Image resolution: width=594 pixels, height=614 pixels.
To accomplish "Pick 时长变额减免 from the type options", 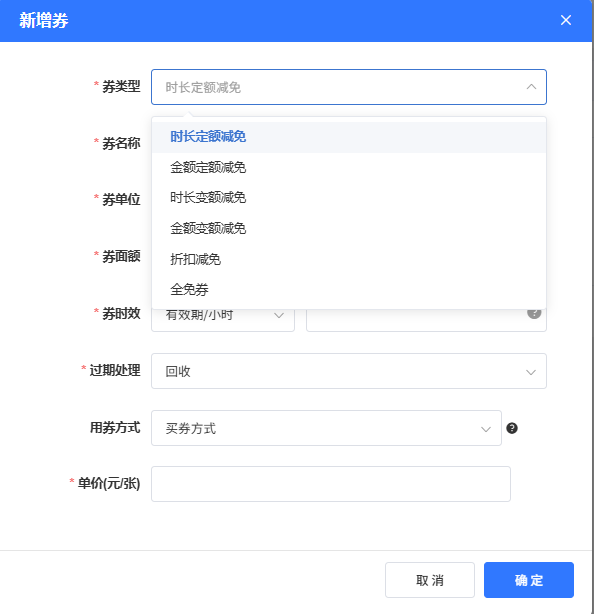I will 348,198.
